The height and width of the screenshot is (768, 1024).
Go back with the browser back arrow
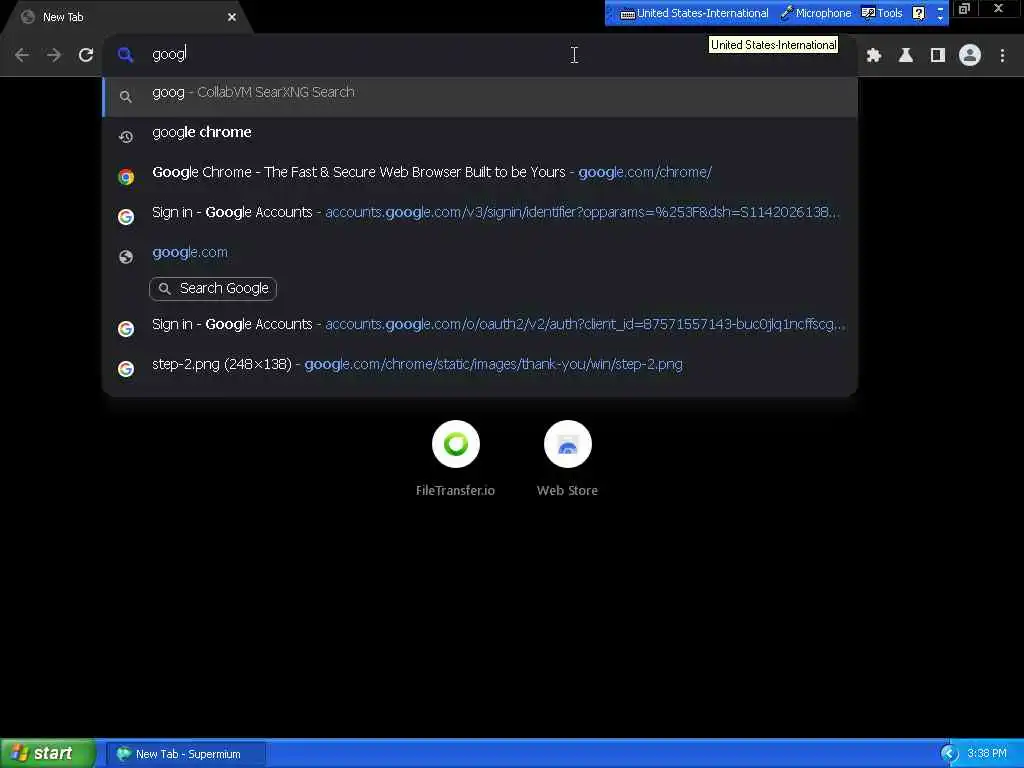pyautogui.click(x=22, y=55)
